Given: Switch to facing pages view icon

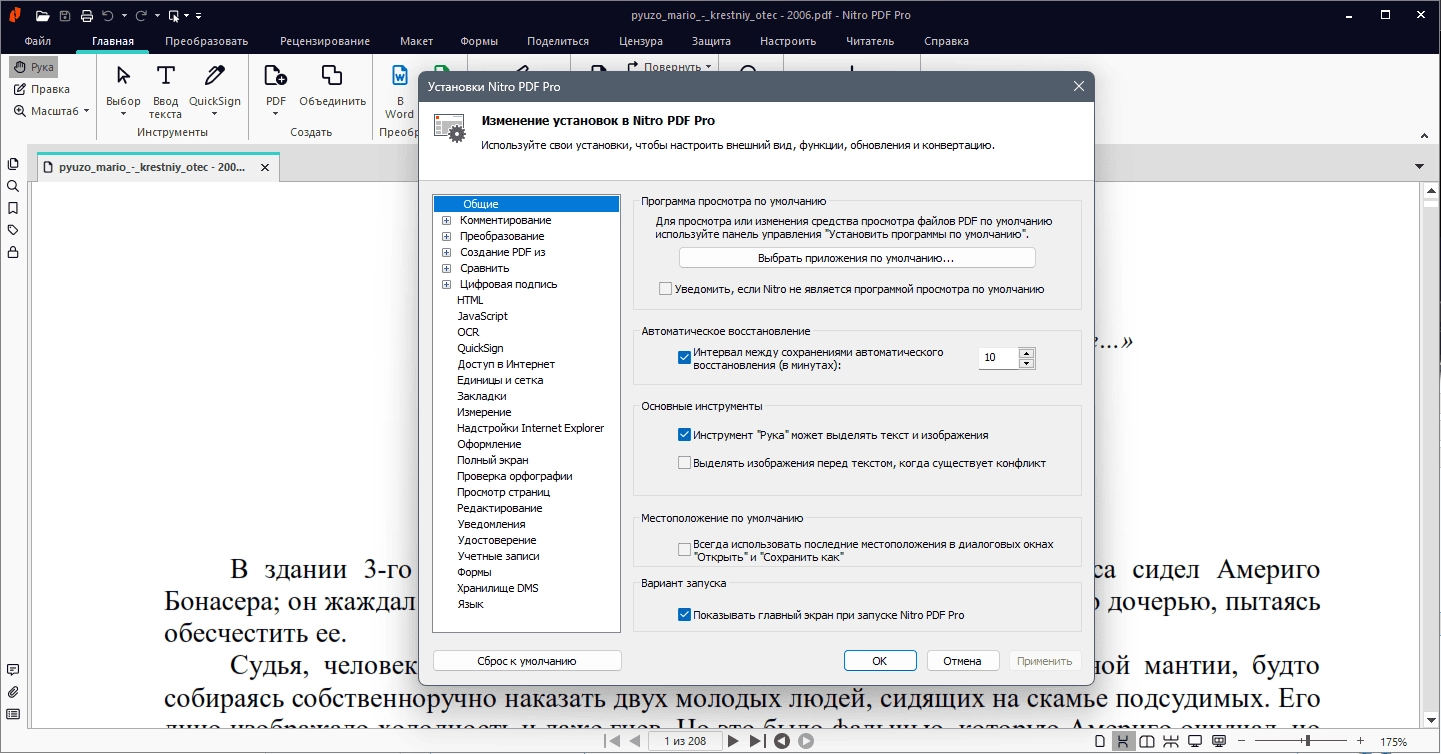Looking at the screenshot, I should (x=1147, y=741).
